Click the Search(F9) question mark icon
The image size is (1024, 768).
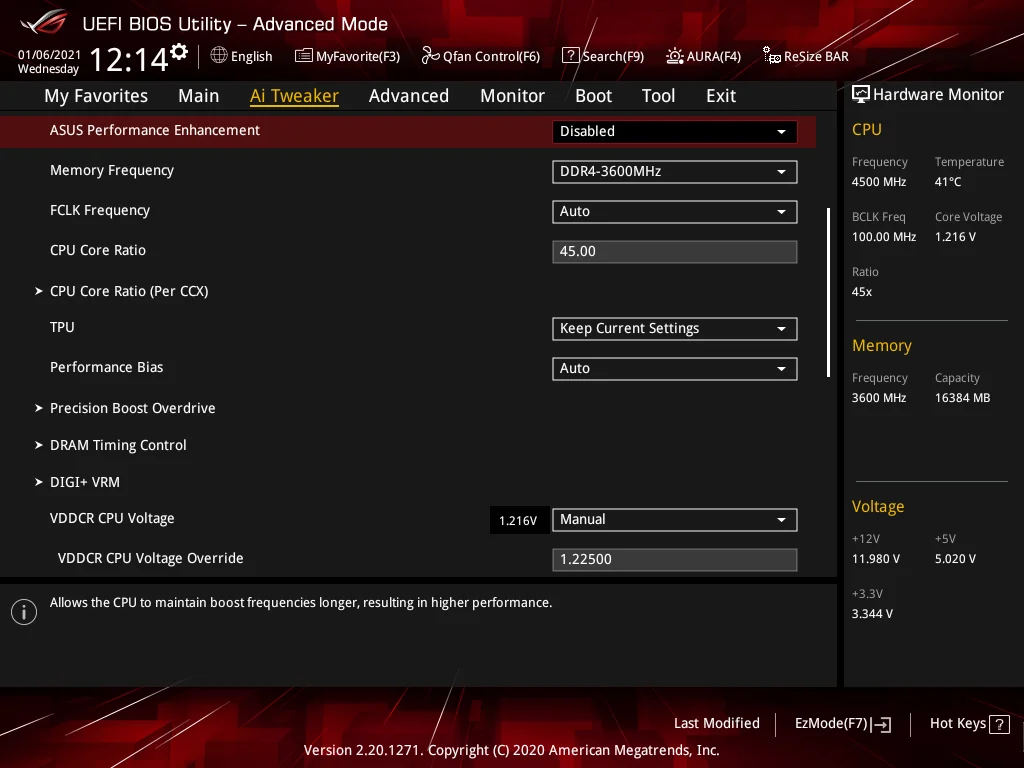pyautogui.click(x=570, y=56)
